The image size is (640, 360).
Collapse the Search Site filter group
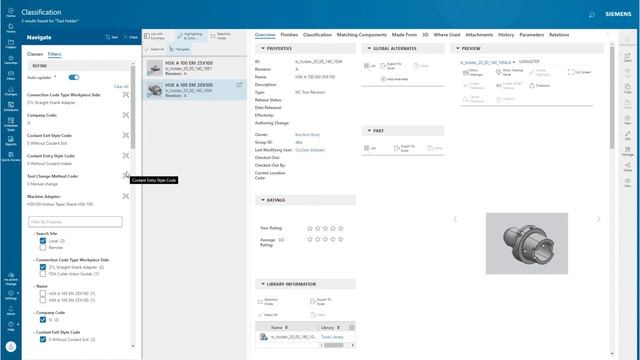(x=34, y=233)
